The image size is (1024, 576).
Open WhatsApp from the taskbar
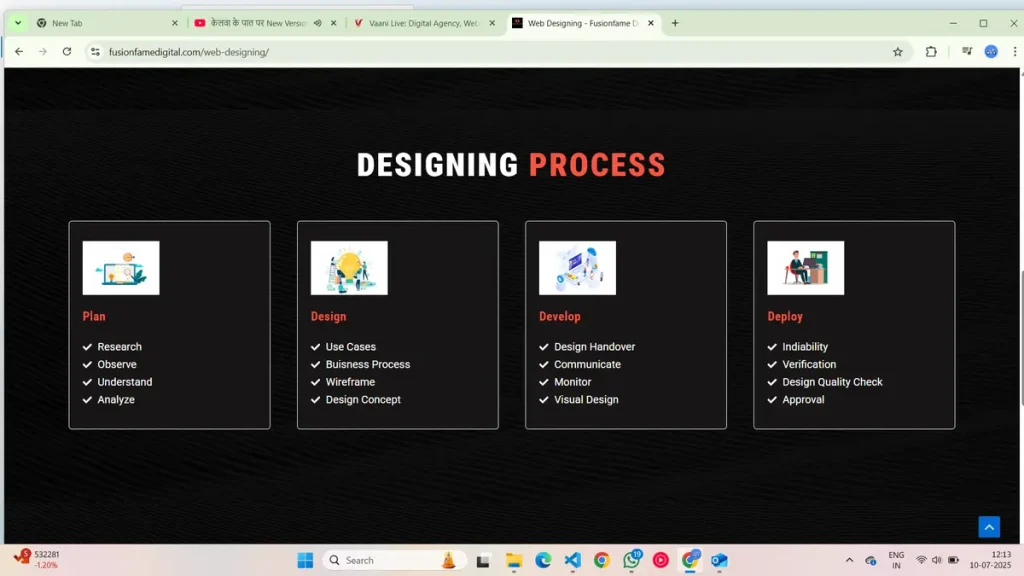[x=632, y=560]
